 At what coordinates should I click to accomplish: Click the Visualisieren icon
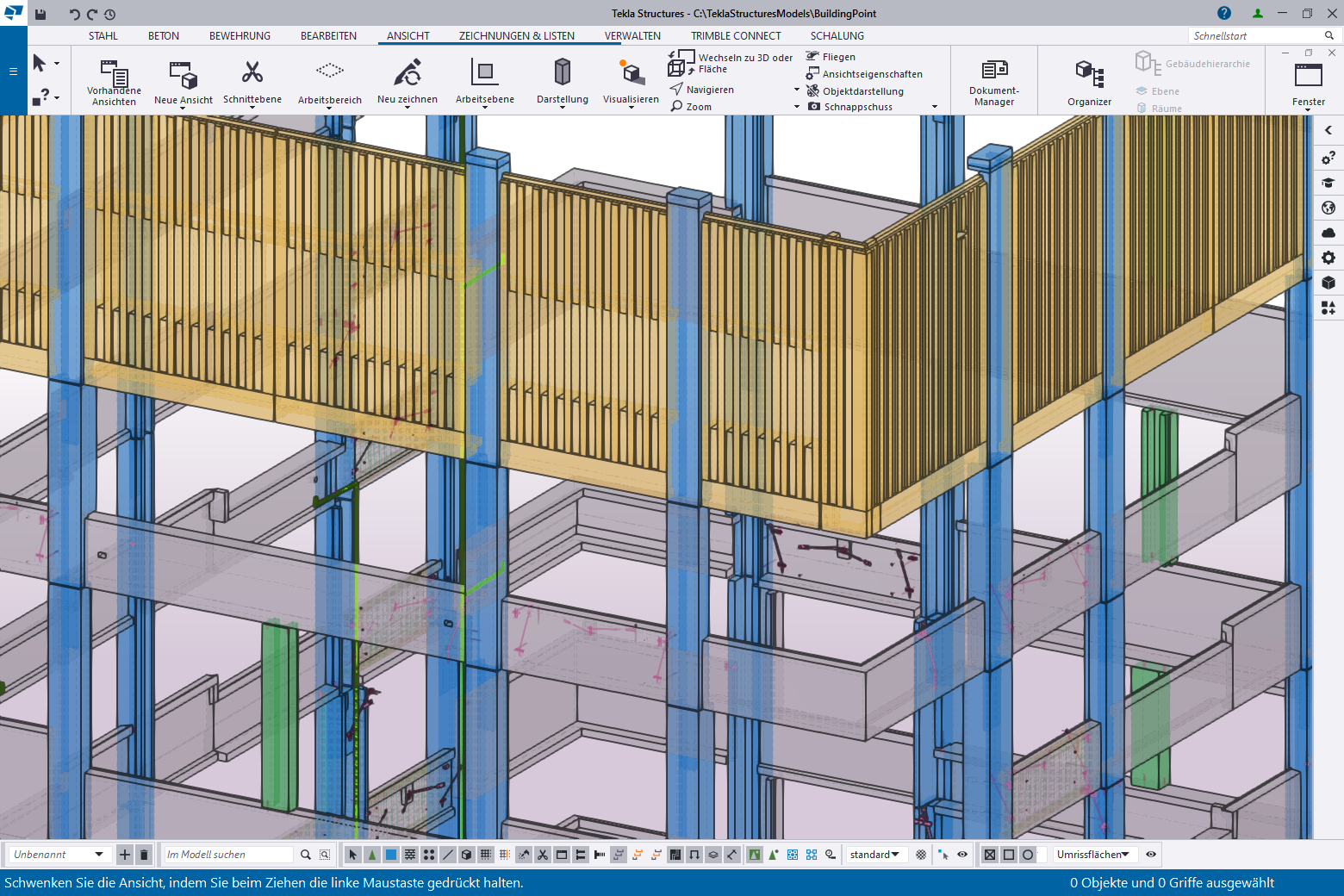(x=631, y=72)
